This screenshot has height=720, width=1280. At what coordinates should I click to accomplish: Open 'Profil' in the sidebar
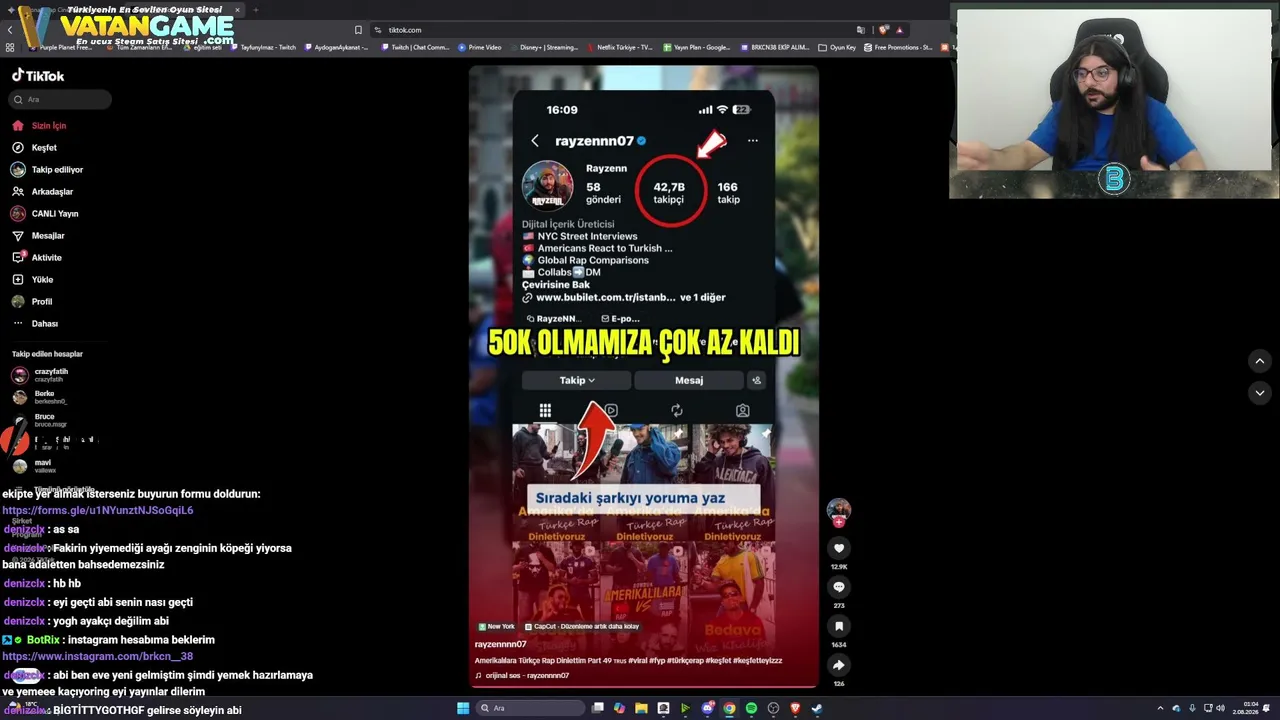[x=42, y=302]
